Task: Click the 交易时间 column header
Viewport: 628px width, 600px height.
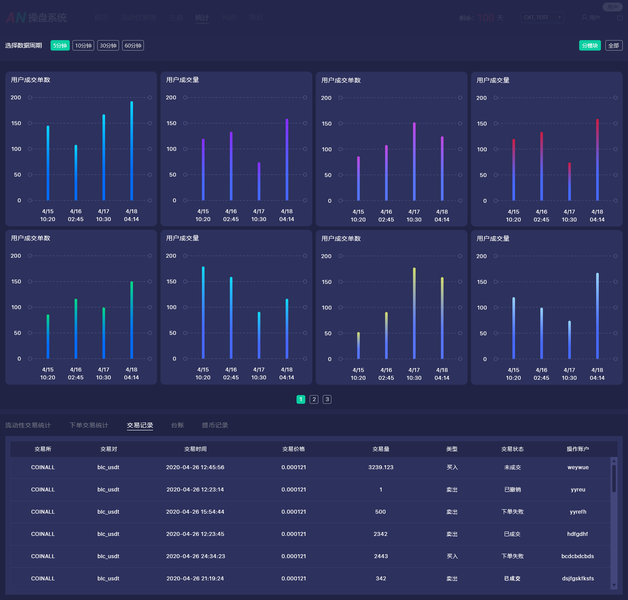Action: tap(195, 449)
